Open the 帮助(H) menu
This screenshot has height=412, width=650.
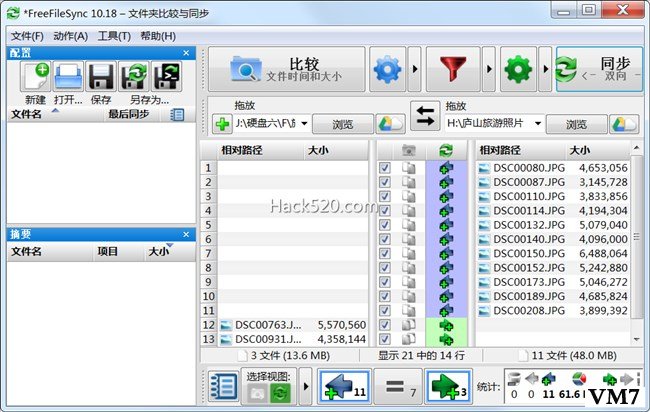pos(158,36)
